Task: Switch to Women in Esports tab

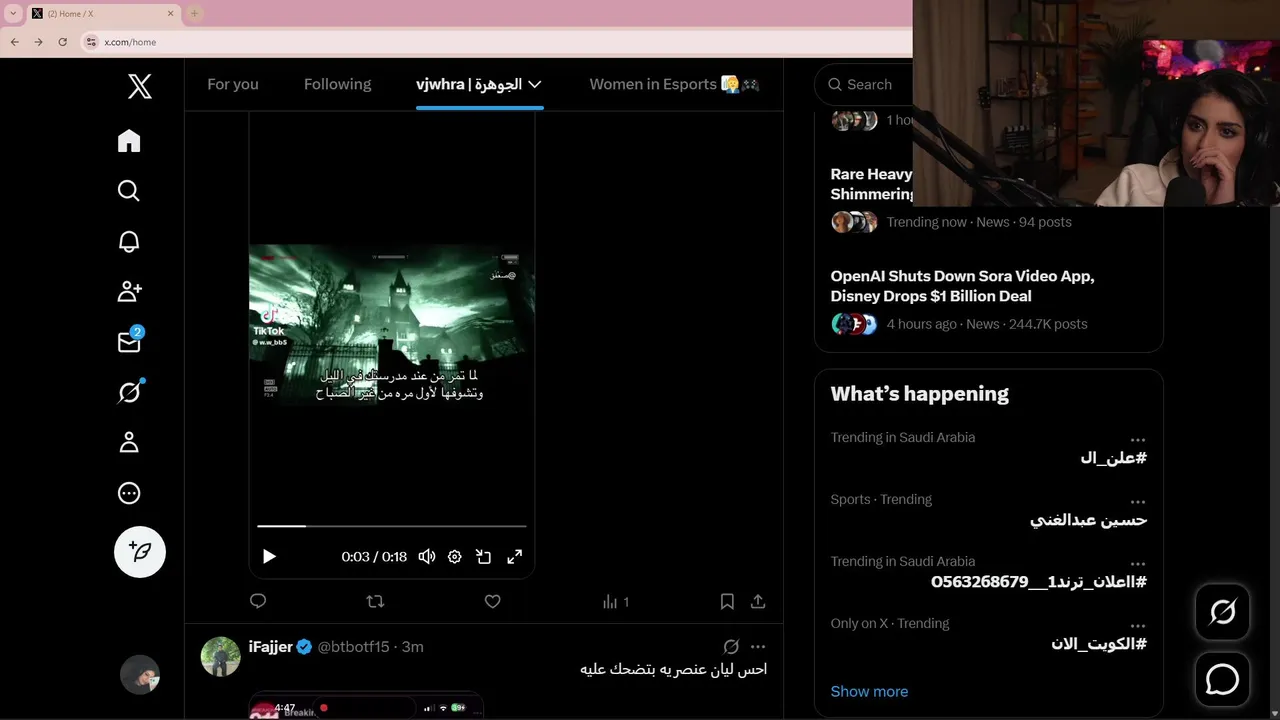Action: [x=674, y=84]
